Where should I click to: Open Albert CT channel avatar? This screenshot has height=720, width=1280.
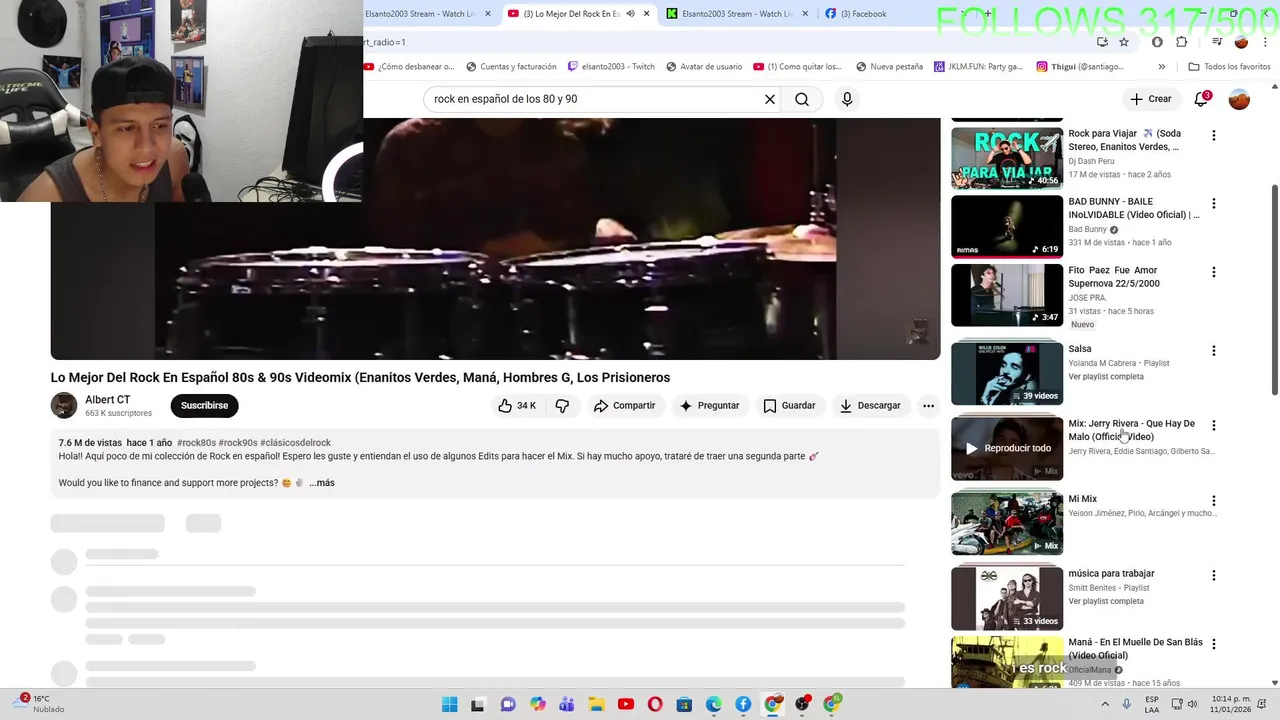(x=64, y=405)
